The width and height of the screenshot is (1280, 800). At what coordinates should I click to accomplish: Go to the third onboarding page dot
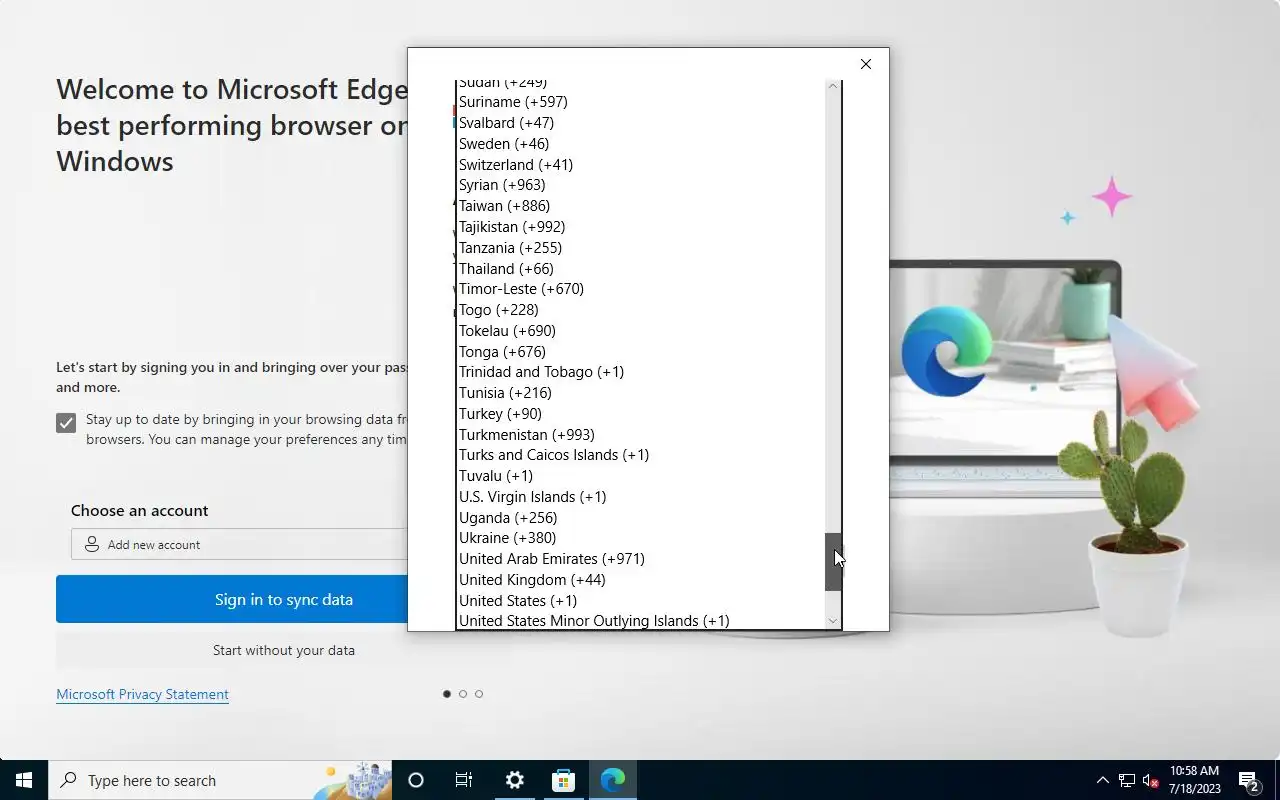tap(479, 694)
